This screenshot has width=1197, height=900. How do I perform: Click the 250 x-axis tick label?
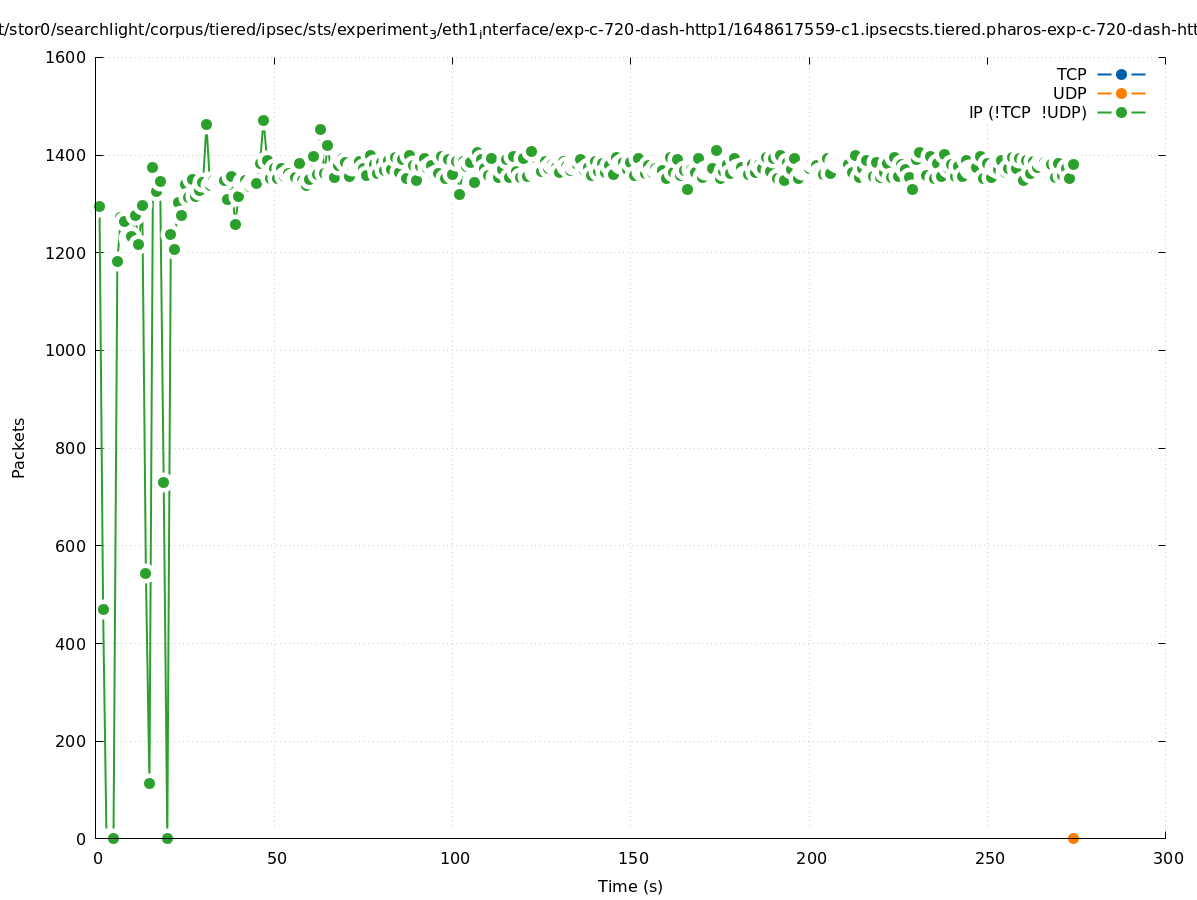(988, 858)
